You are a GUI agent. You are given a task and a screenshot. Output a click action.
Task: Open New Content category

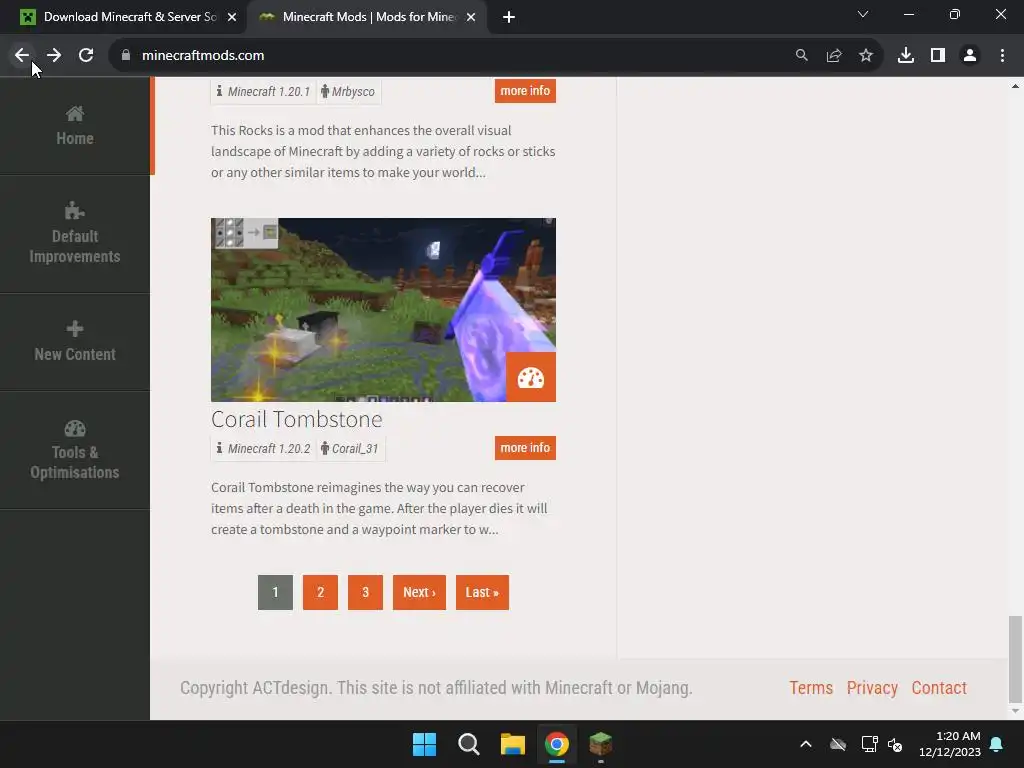tap(74, 342)
